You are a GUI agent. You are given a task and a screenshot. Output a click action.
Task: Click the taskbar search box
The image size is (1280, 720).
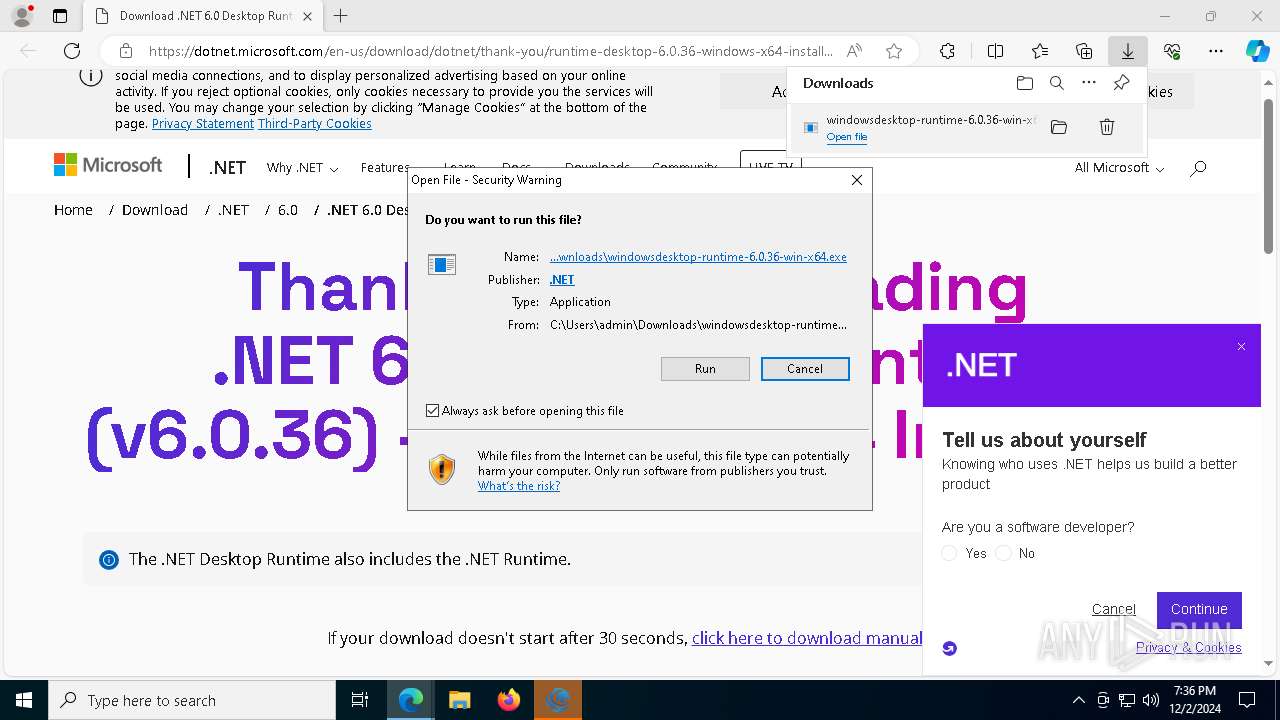pos(192,700)
